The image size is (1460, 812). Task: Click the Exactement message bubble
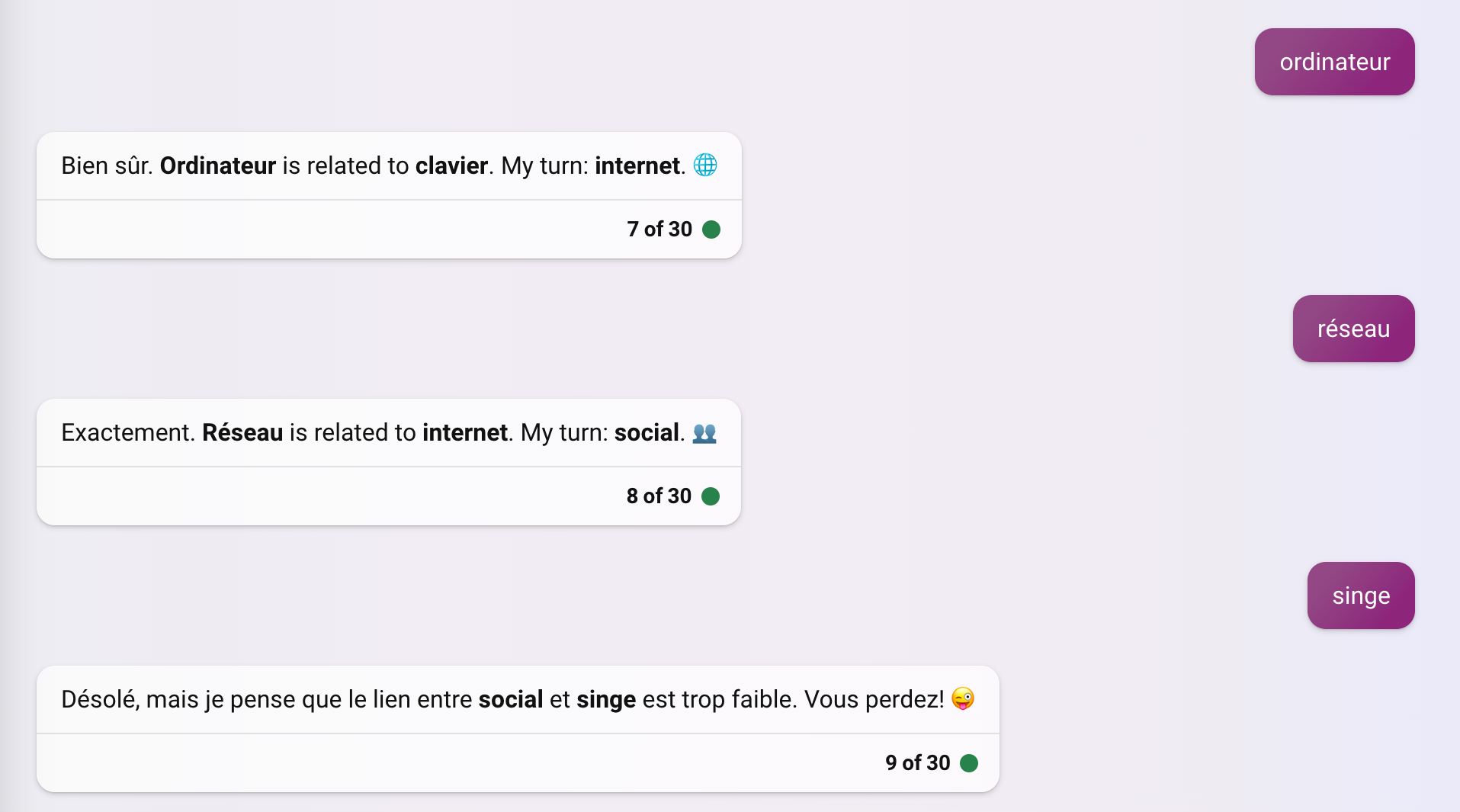[x=388, y=432]
